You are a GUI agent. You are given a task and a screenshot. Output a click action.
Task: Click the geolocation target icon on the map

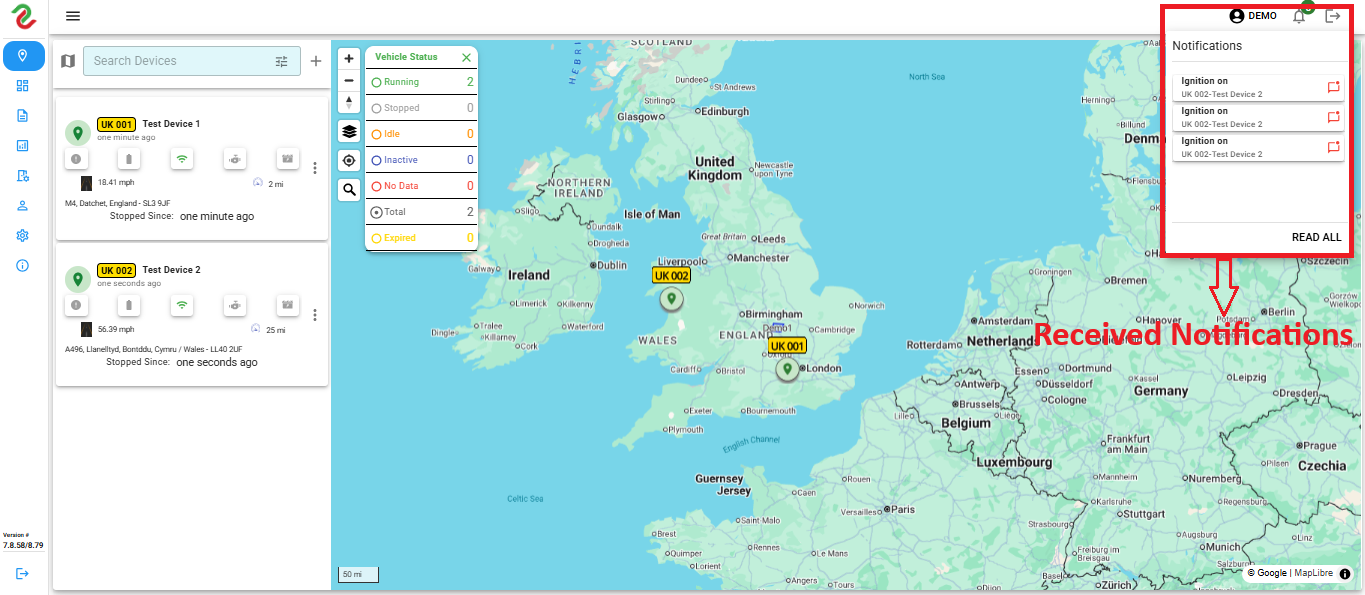[348, 160]
